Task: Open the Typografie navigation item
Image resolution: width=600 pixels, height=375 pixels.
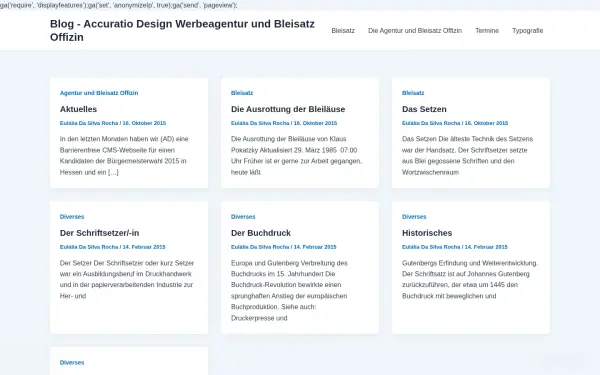Action: (527, 31)
